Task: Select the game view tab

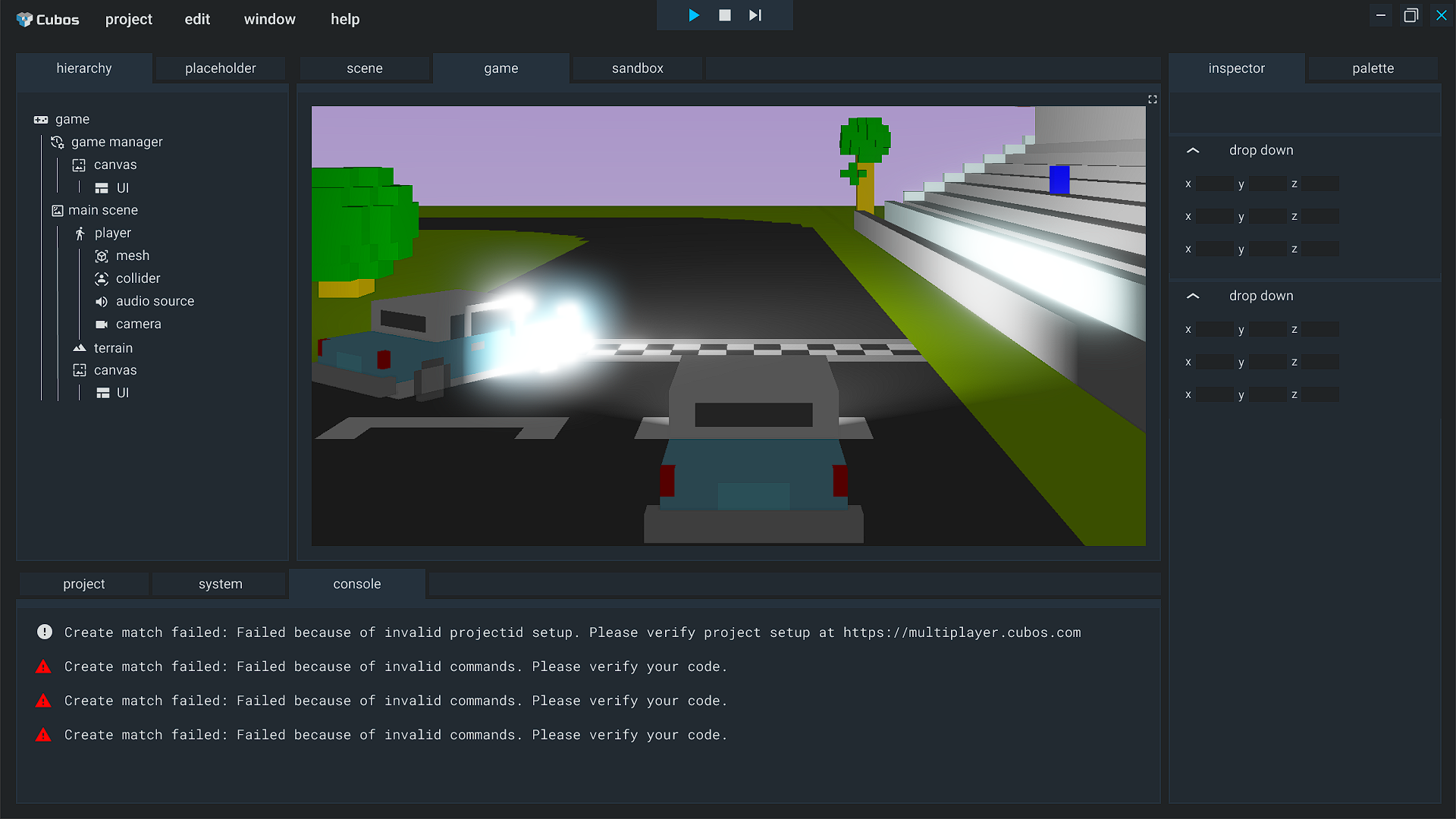Action: [x=501, y=68]
